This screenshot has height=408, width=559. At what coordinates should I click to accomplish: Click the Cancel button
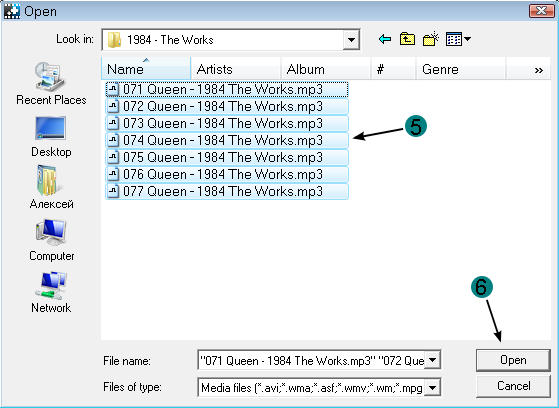point(513,386)
